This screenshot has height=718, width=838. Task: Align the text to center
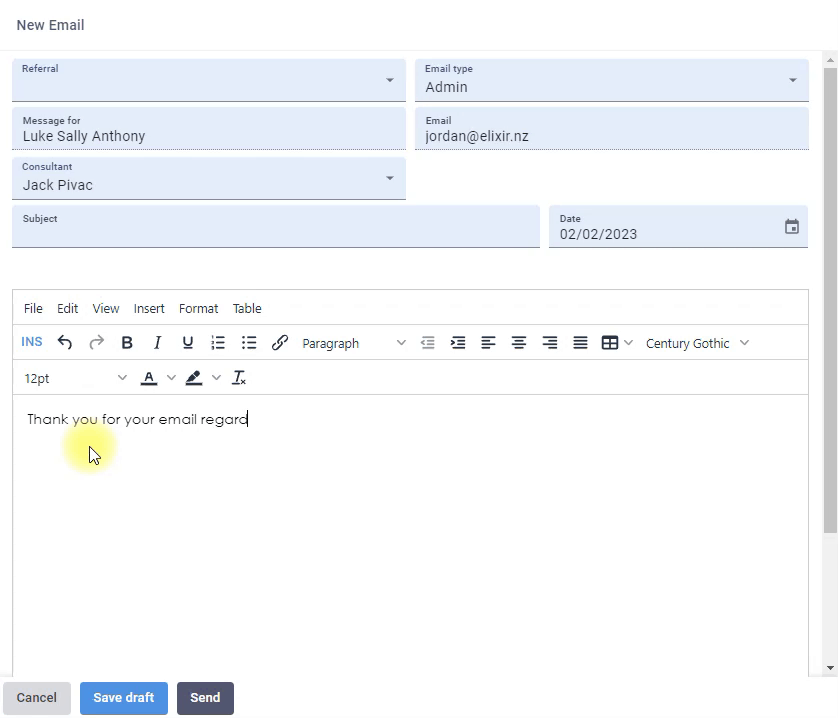click(x=519, y=343)
